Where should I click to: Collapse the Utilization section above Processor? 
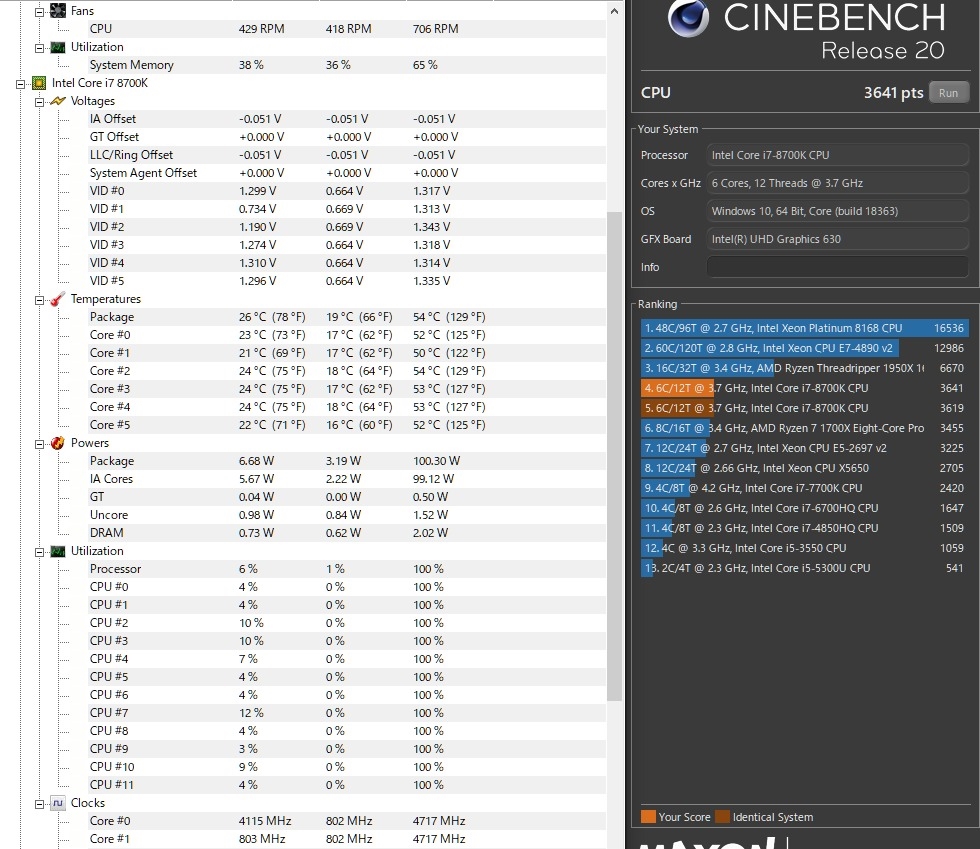[39, 552]
